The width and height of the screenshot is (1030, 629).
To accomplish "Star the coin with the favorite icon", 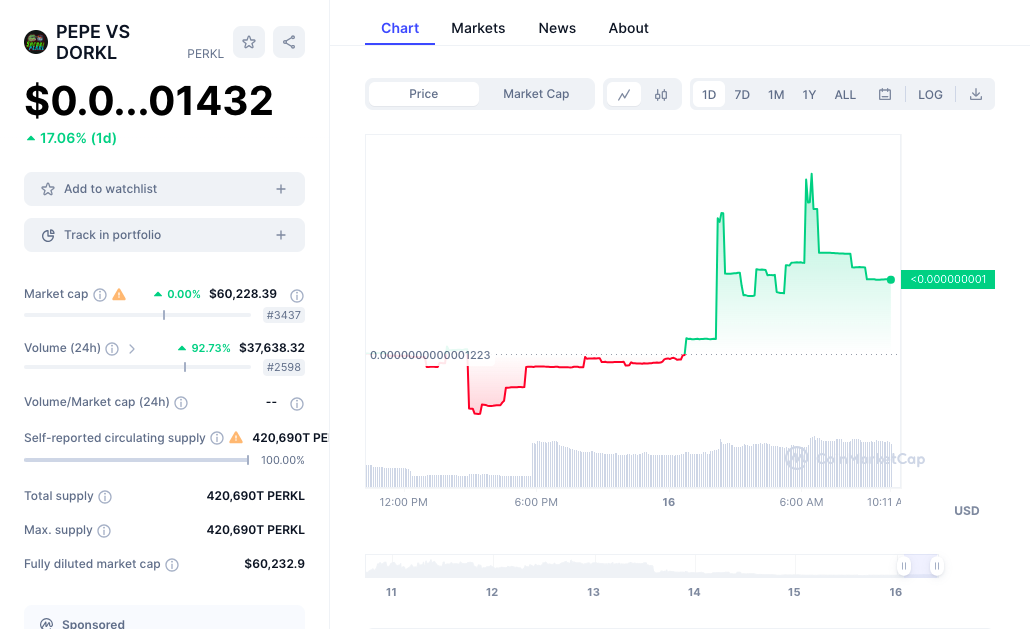I will pos(249,42).
